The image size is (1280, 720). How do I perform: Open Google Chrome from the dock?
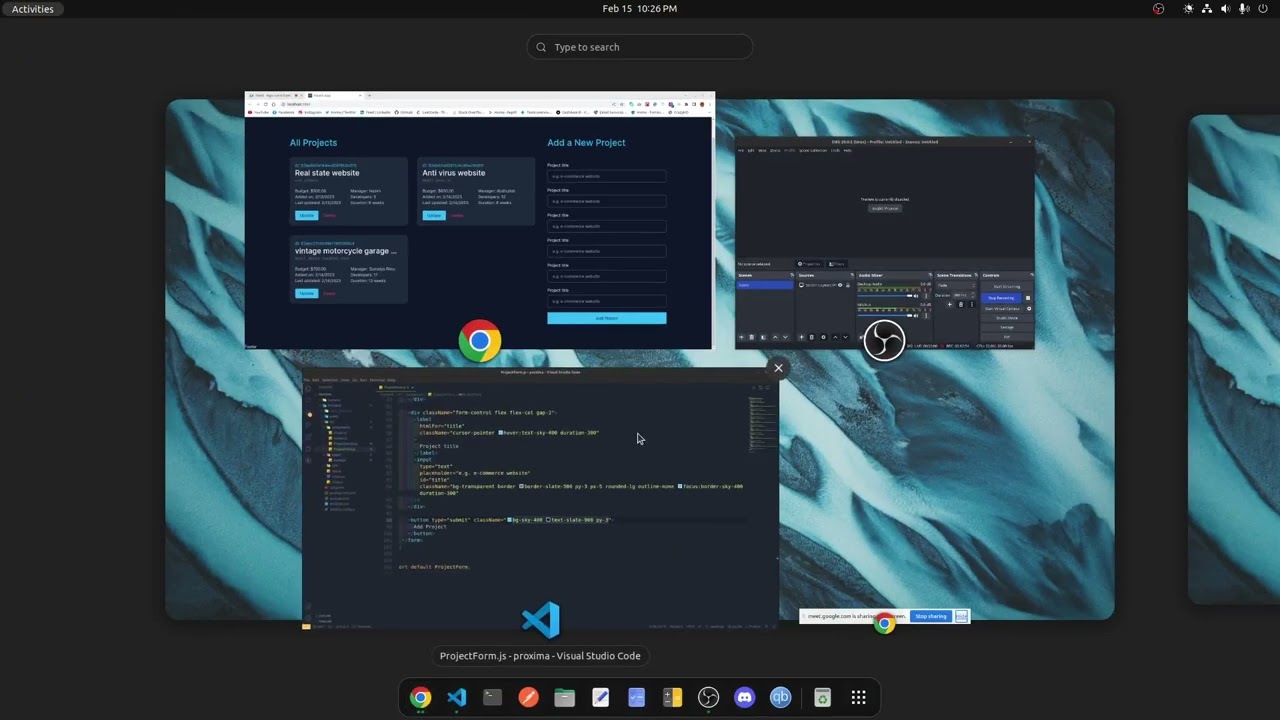[420, 698]
